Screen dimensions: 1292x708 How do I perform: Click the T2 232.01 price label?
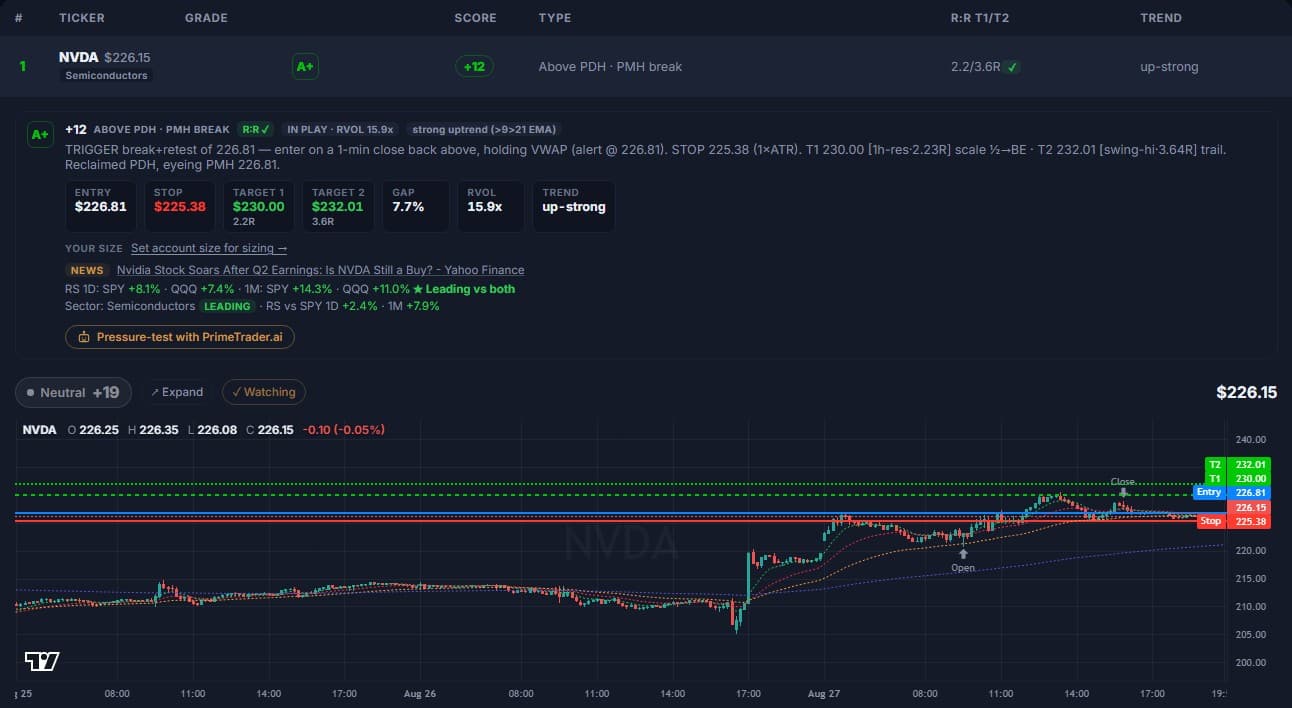click(x=1236, y=465)
